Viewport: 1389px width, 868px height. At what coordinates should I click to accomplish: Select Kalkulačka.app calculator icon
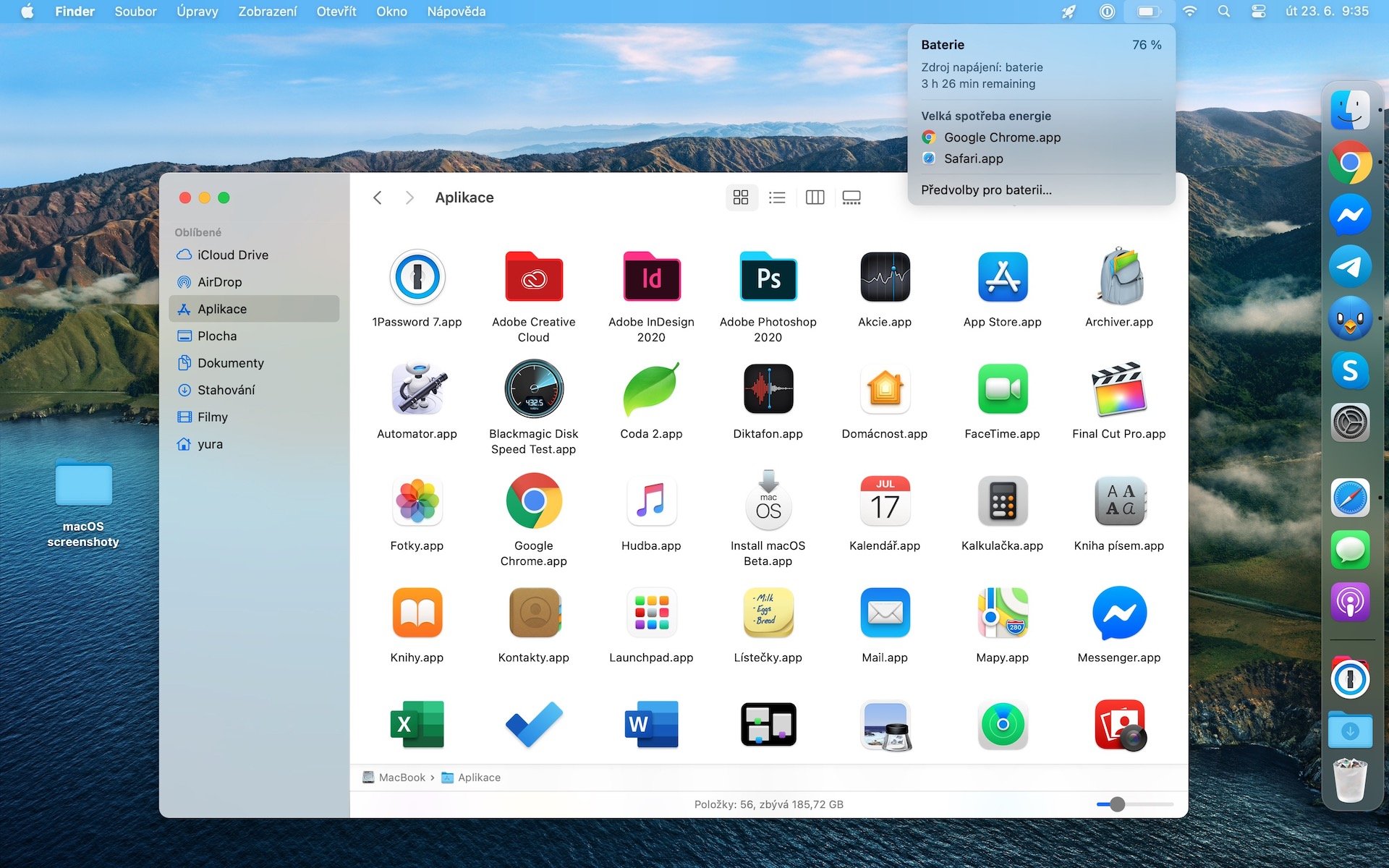pyautogui.click(x=1002, y=501)
